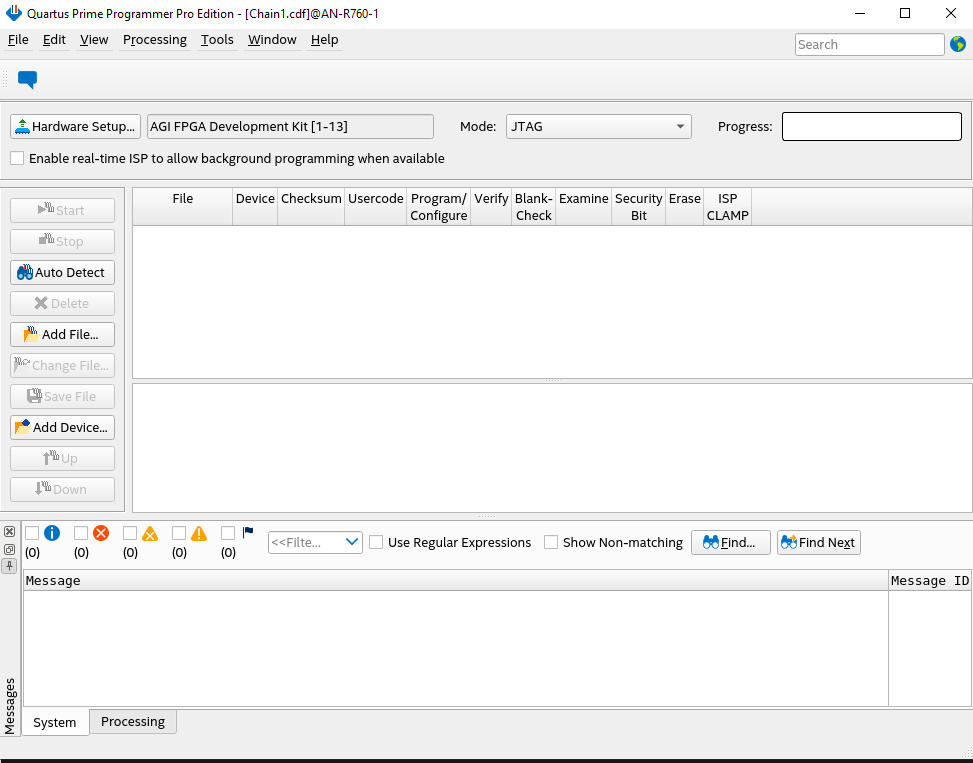973x763 pixels.
Task: Close the Messages panel with X icon
Action: 9,532
